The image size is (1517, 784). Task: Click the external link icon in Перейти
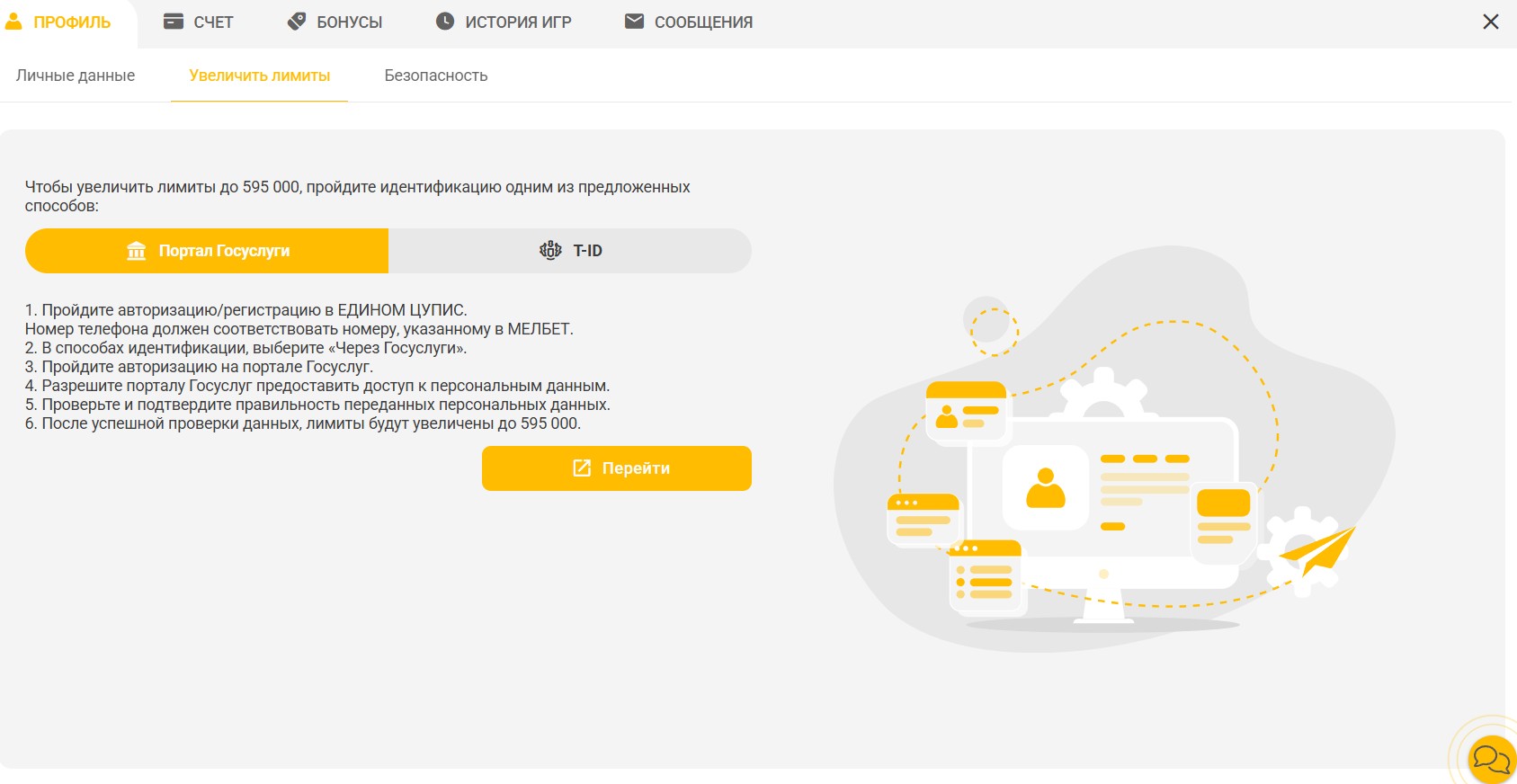pyautogui.click(x=582, y=468)
